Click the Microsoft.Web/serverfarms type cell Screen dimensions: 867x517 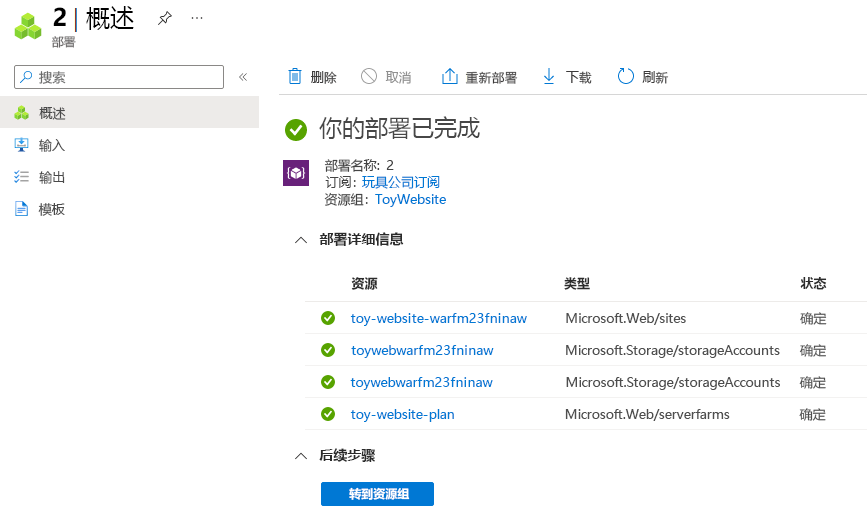pos(647,414)
